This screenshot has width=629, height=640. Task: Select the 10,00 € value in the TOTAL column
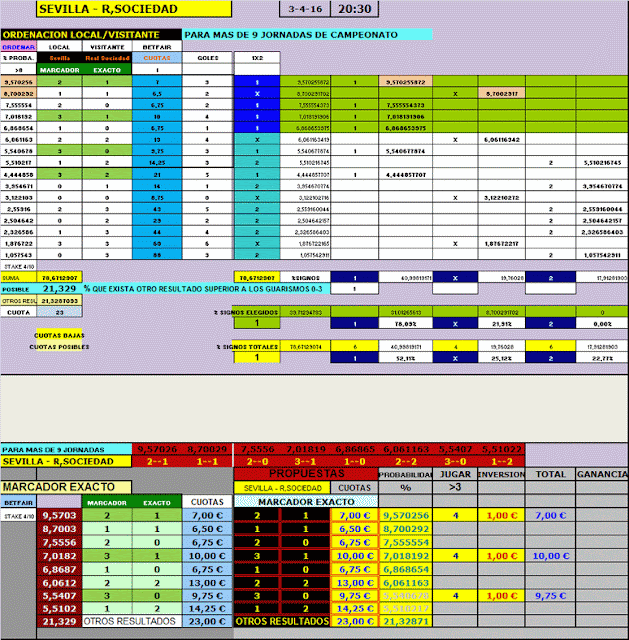[550, 556]
